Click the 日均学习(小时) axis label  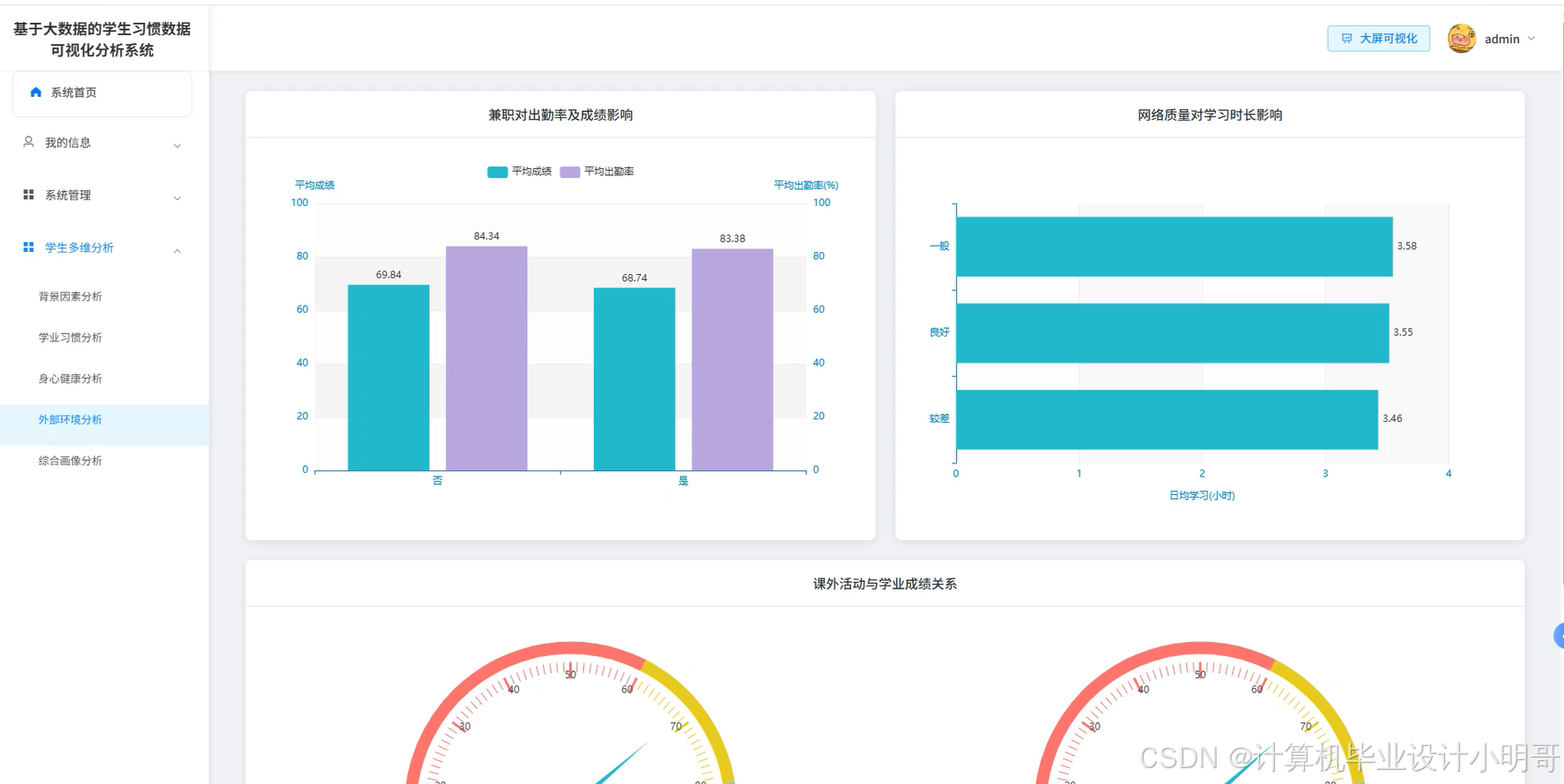(x=1202, y=496)
